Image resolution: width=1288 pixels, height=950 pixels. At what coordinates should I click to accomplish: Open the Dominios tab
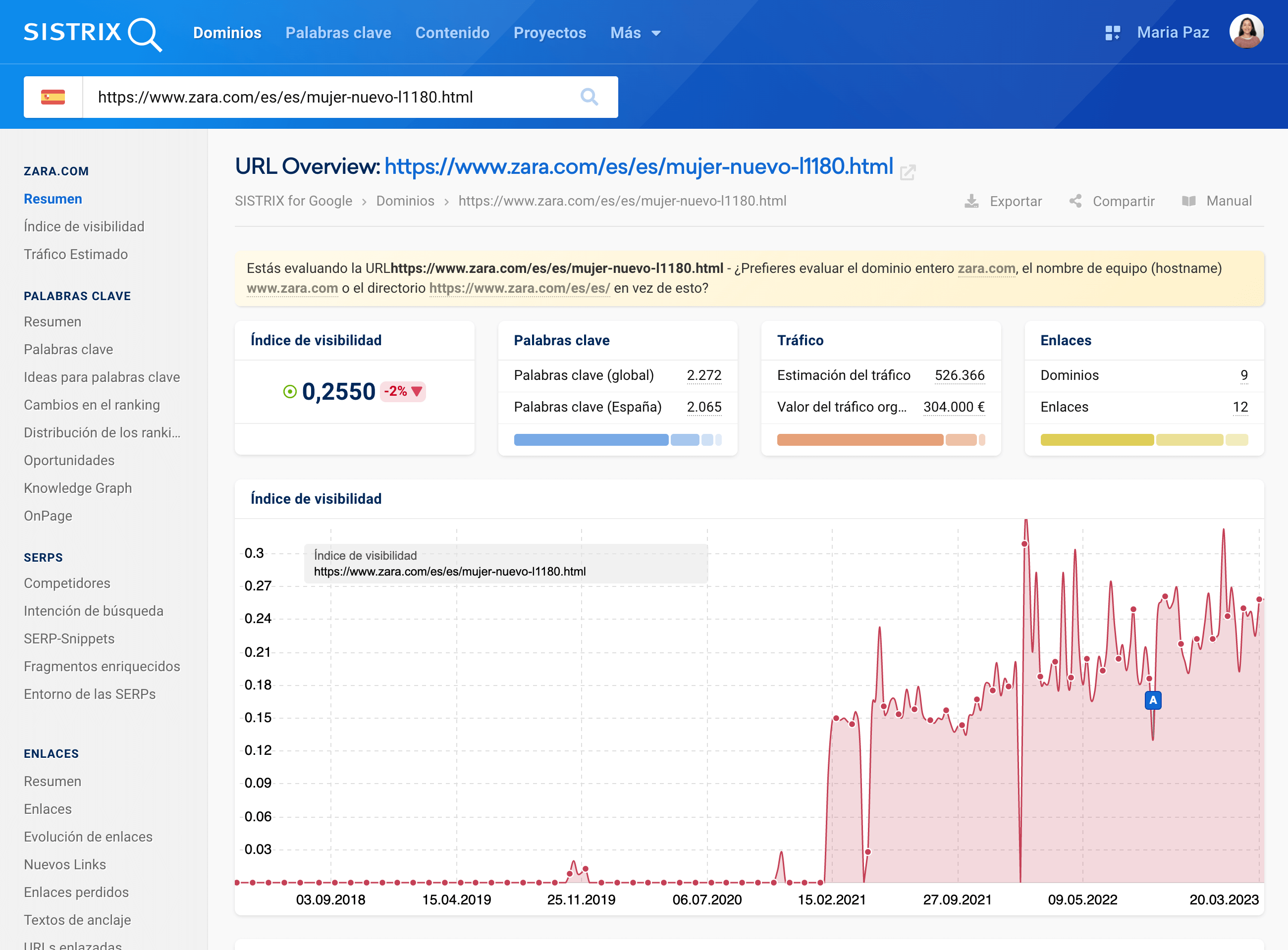(227, 33)
